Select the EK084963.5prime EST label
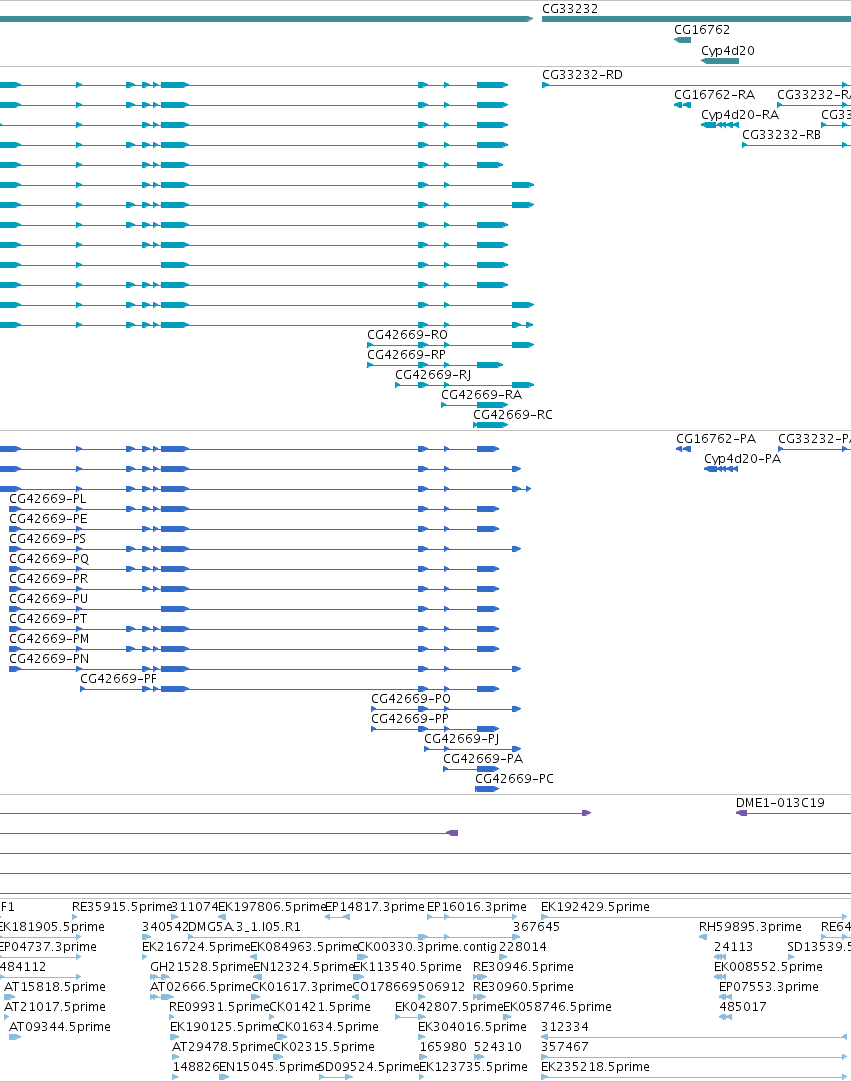Image resolution: width=851 pixels, height=1082 pixels. tap(304, 947)
